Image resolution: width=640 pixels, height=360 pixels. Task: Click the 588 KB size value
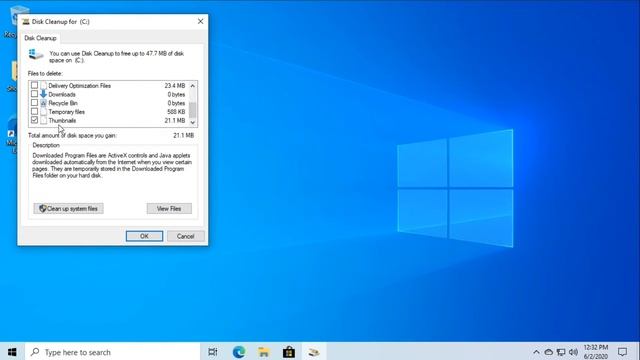pyautogui.click(x=176, y=112)
